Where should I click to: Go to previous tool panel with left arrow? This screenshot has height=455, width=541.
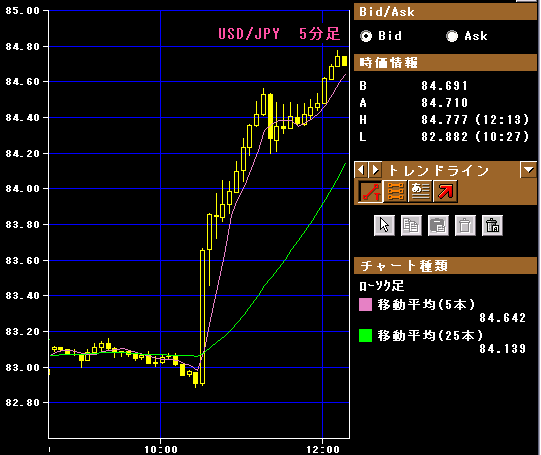361,170
